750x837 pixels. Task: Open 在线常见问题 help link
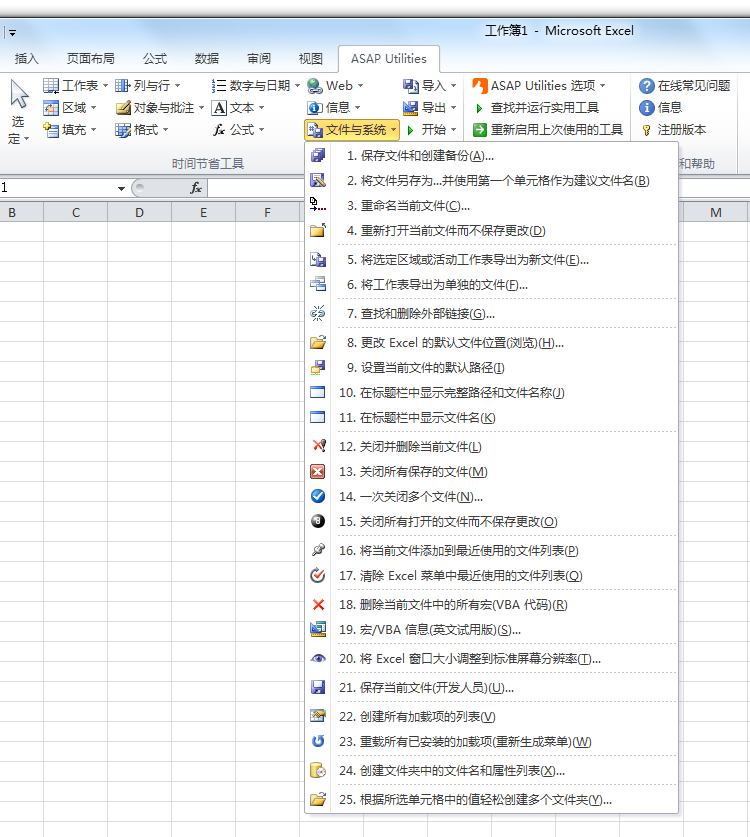(684, 85)
